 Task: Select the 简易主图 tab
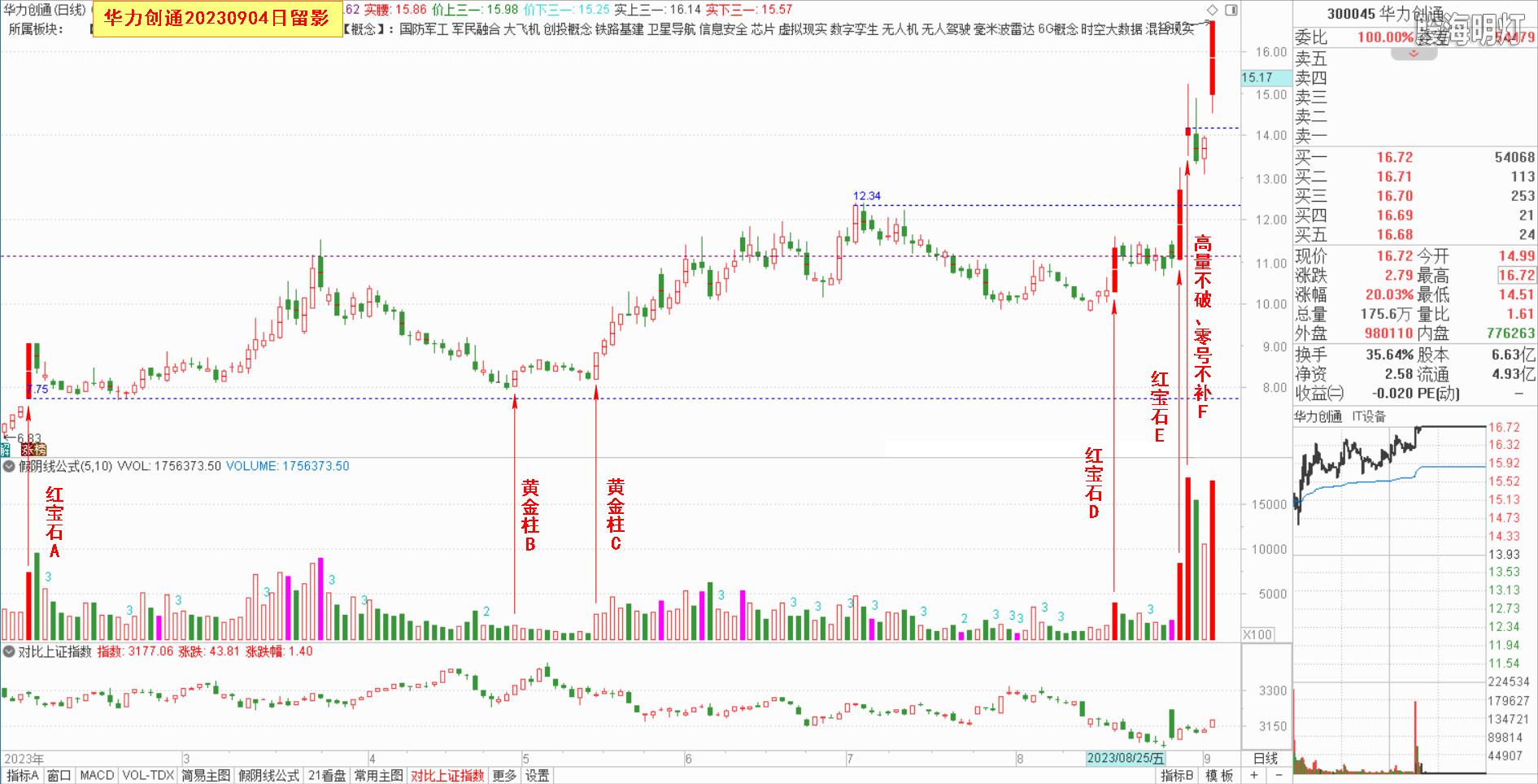(x=206, y=776)
